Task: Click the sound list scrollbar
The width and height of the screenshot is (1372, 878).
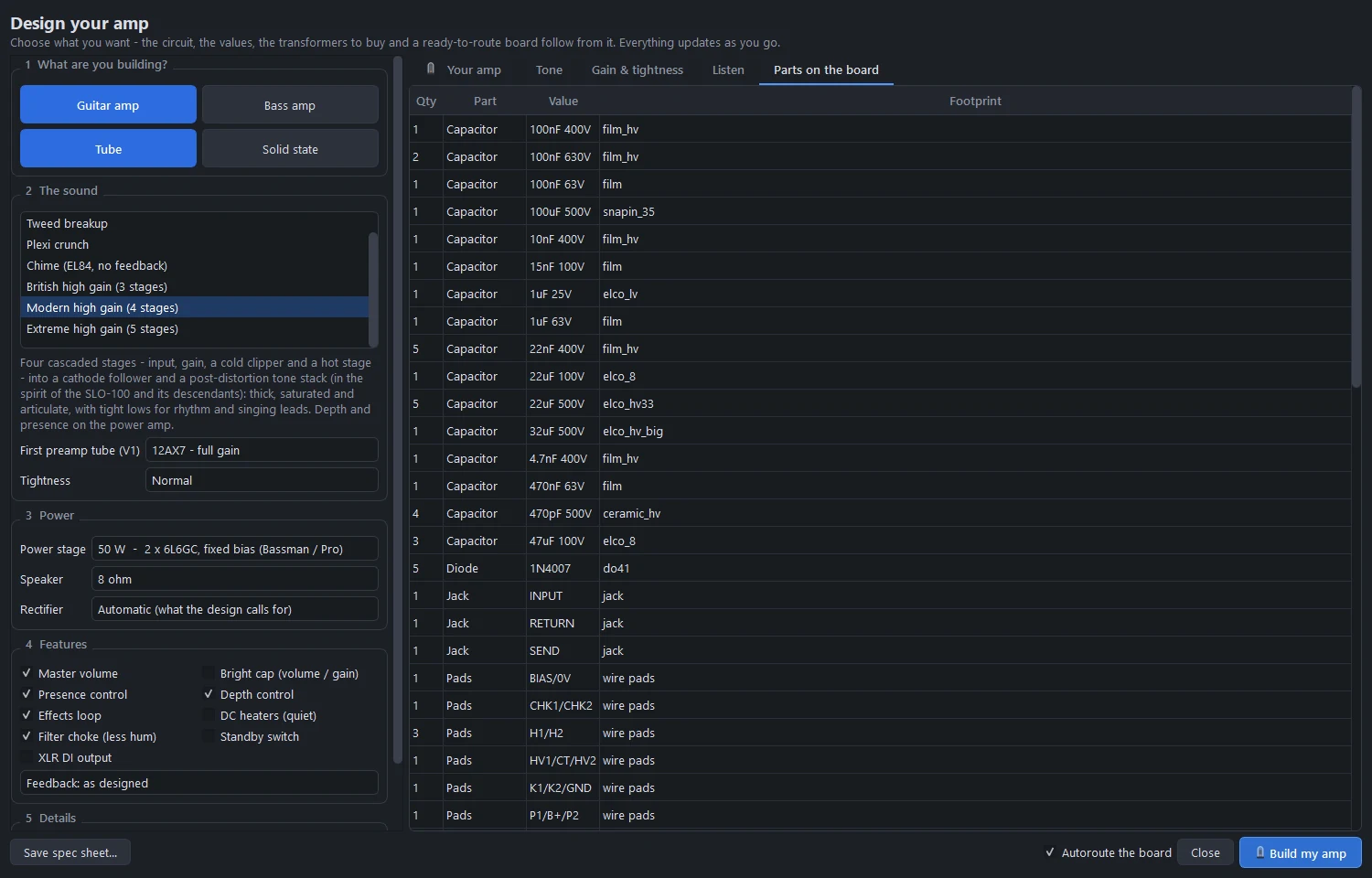Action: pos(373,288)
